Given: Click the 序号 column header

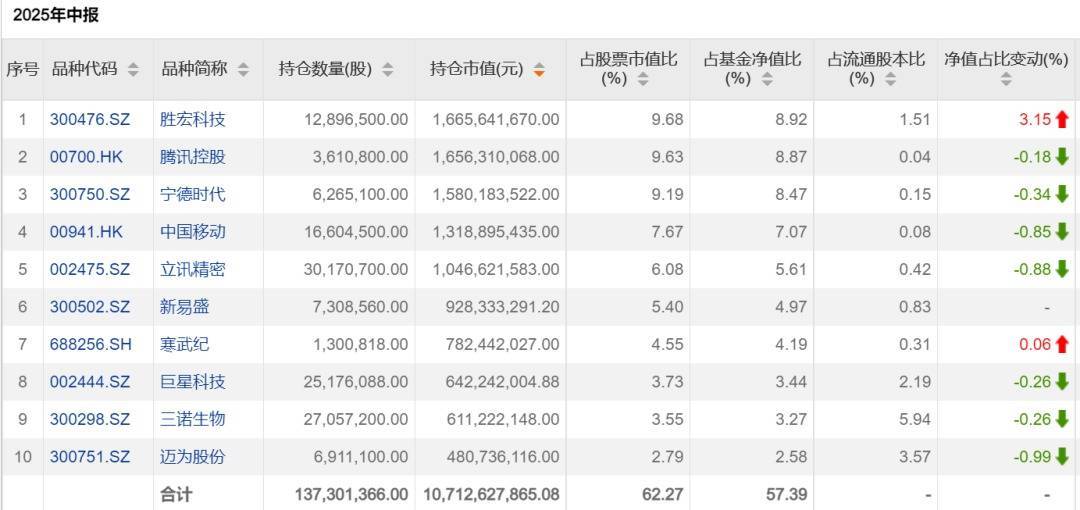Looking at the screenshot, I should (x=22, y=69).
